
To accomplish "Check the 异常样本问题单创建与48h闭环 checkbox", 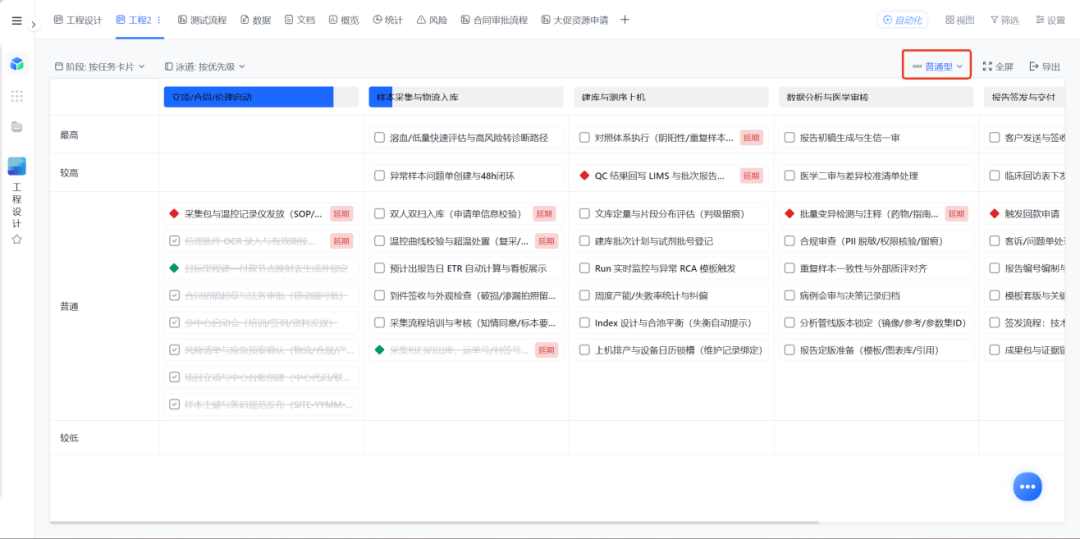I will tap(379, 176).
